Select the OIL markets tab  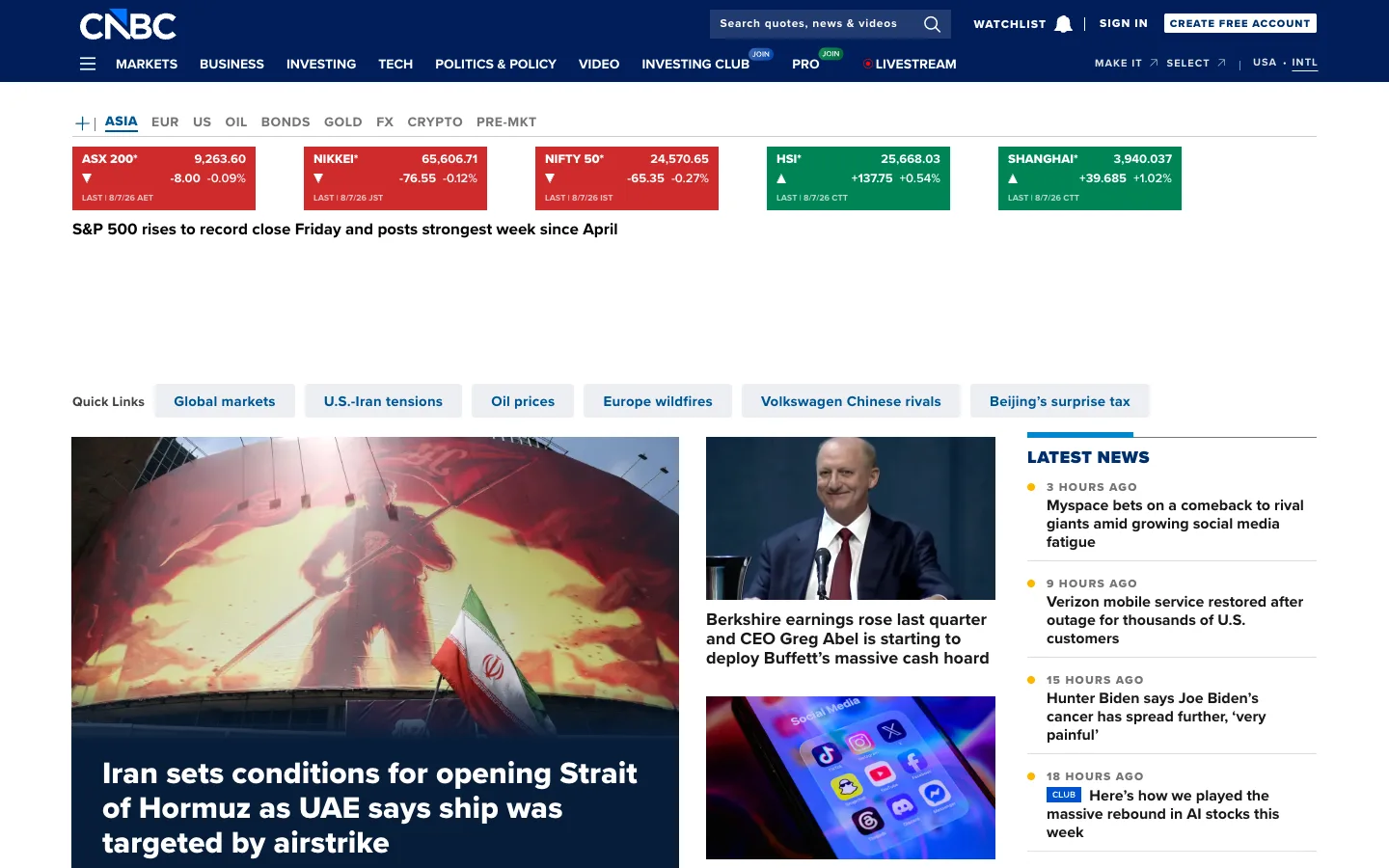coord(236,122)
